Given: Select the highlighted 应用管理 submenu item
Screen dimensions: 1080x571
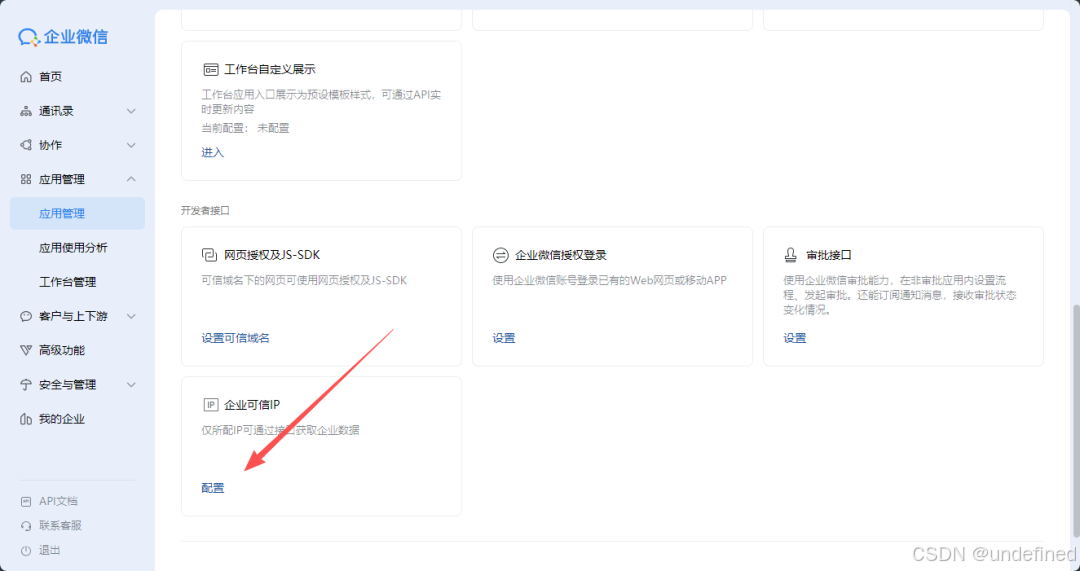Looking at the screenshot, I should pyautogui.click(x=77, y=214).
